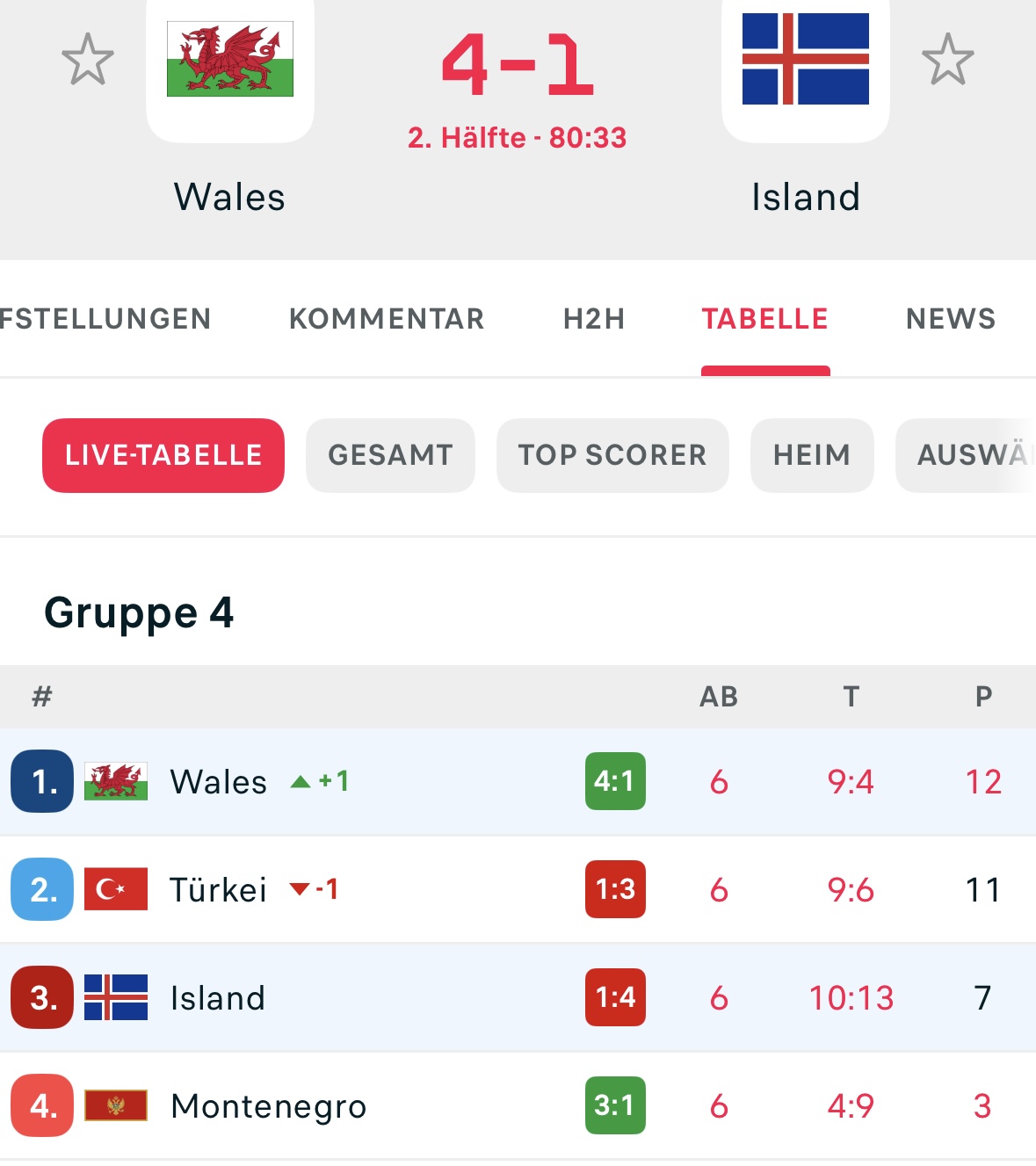Select the Gesamt table filter
Viewport: 1036px width, 1166px height.
click(x=390, y=455)
